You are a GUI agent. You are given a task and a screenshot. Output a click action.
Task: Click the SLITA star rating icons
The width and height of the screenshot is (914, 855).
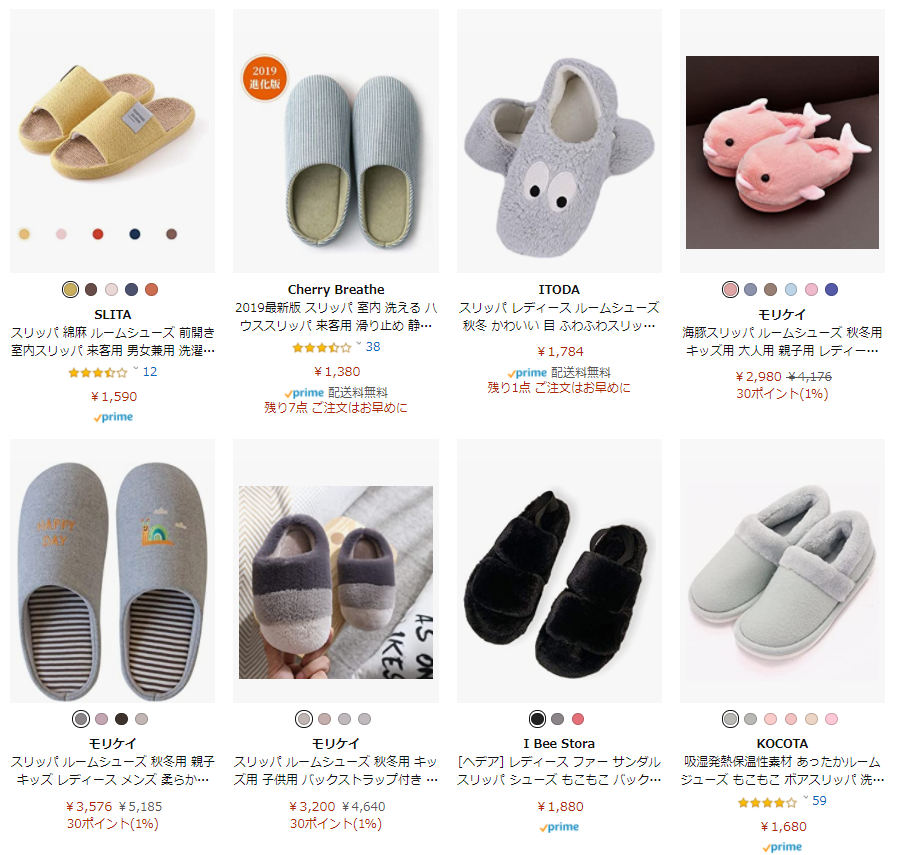(97, 372)
